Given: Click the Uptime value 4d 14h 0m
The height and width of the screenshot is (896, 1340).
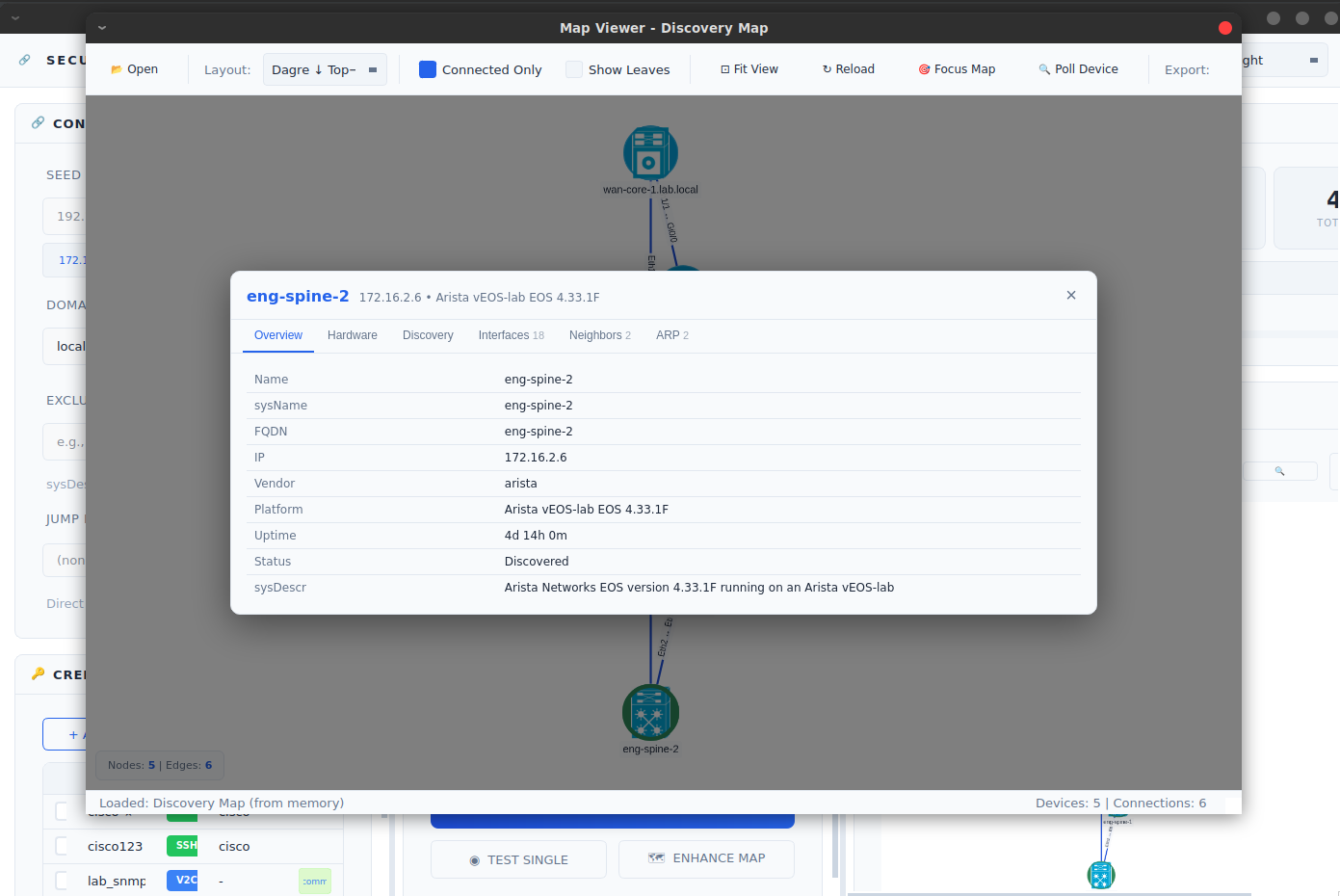Looking at the screenshot, I should [536, 536].
